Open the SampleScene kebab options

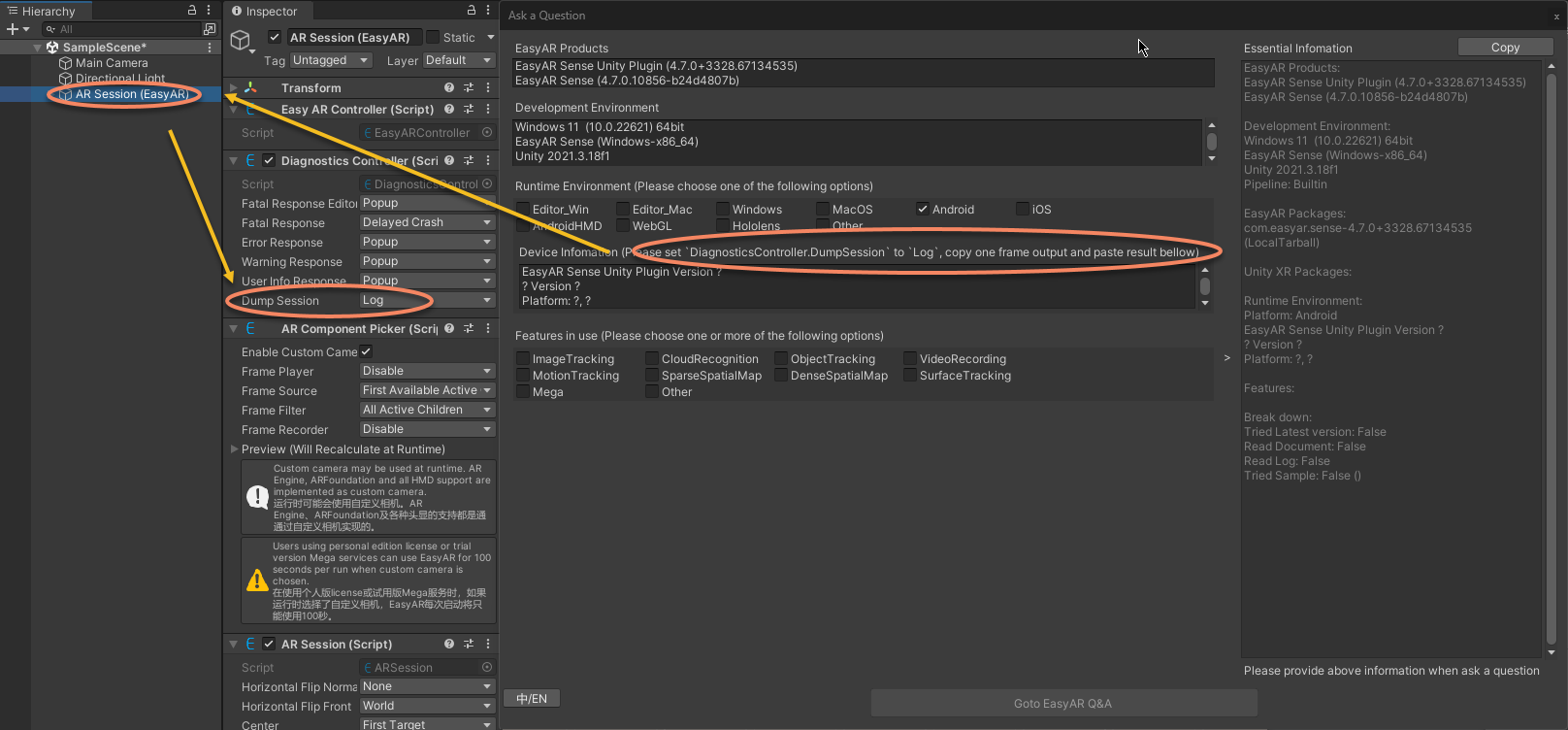click(x=210, y=47)
